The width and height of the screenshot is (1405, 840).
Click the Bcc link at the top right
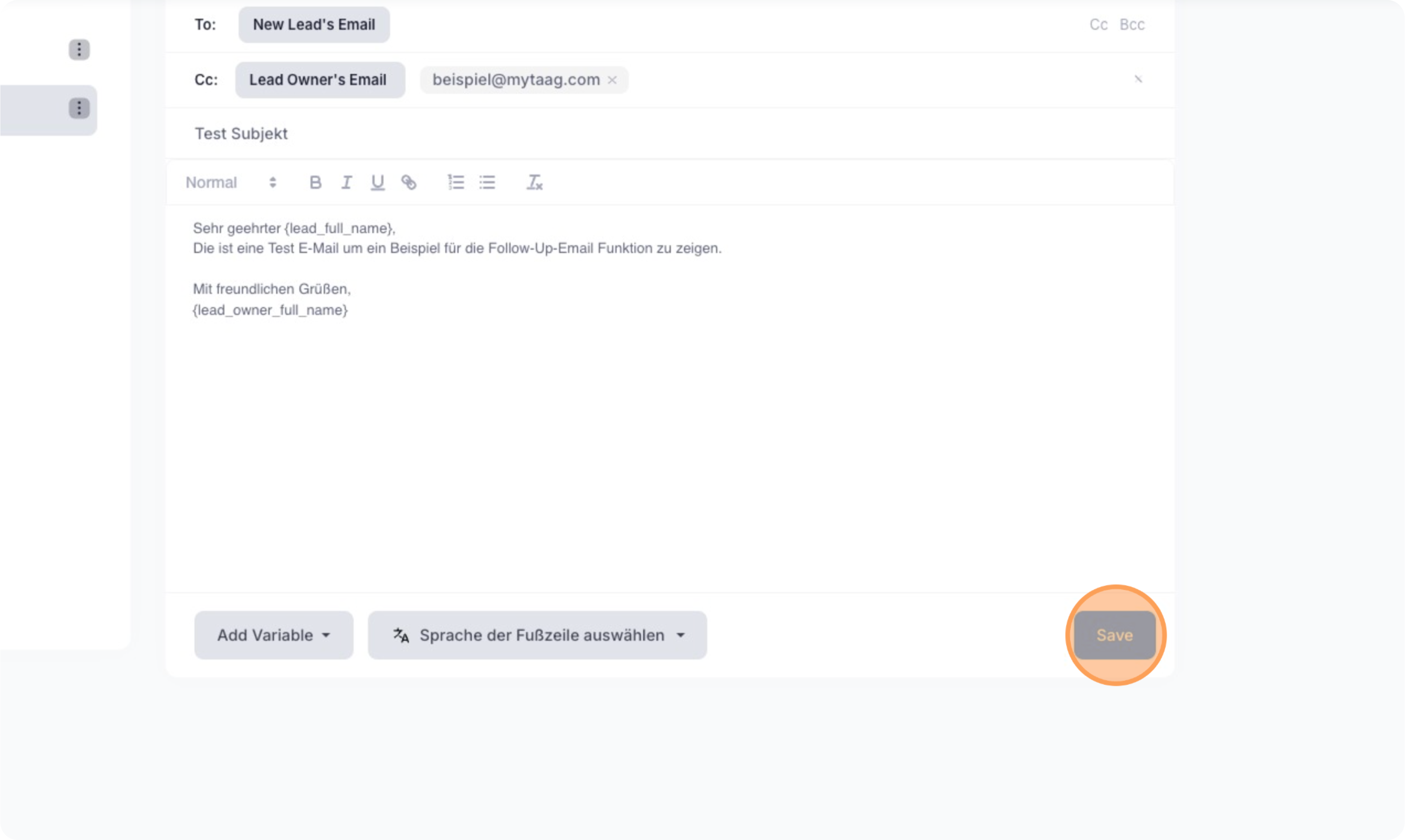pyautogui.click(x=1132, y=24)
